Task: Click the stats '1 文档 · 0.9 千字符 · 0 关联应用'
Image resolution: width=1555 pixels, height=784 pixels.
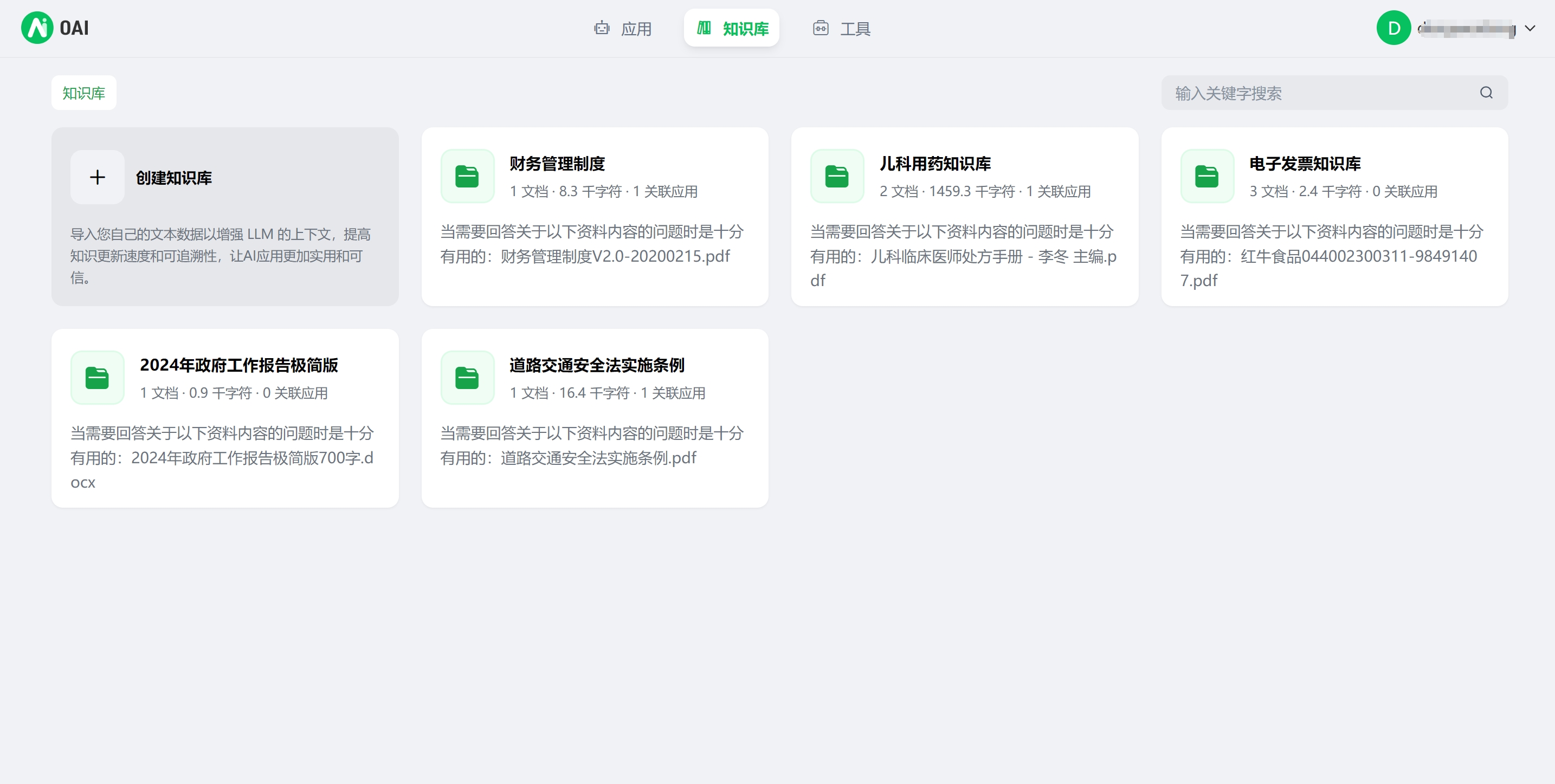Action: 234,393
